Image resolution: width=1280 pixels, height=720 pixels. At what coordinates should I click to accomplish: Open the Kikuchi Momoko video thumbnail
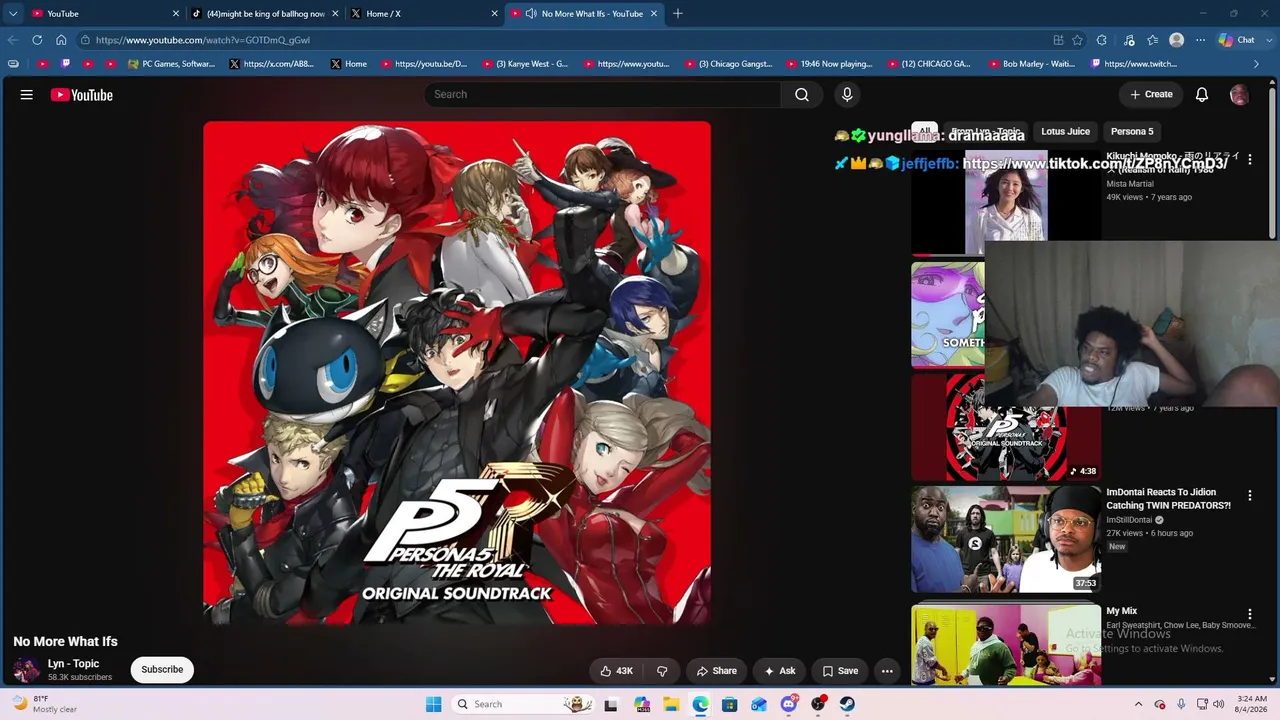[x=1006, y=204]
